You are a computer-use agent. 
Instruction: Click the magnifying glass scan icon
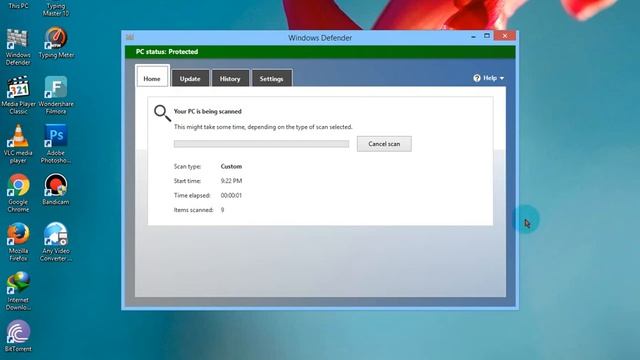pyautogui.click(x=162, y=113)
